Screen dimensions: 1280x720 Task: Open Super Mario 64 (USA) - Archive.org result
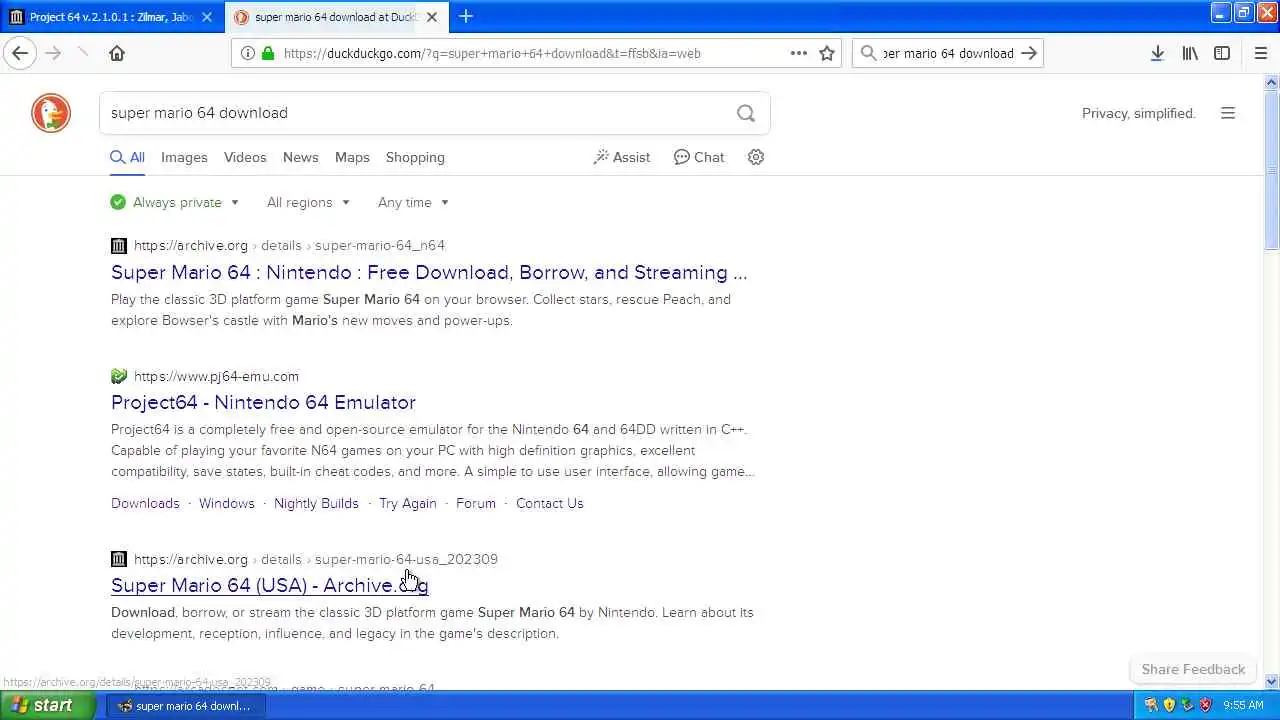(269, 585)
